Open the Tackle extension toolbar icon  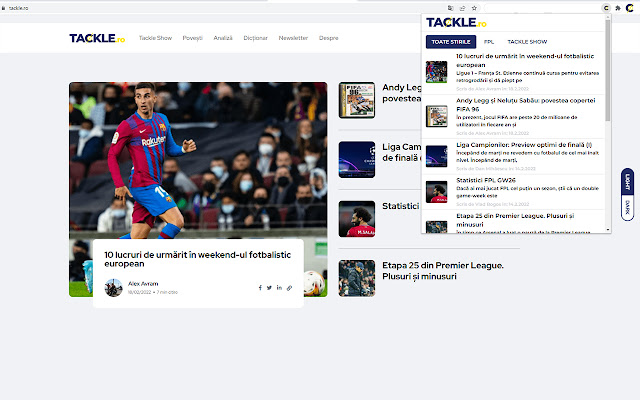pyautogui.click(x=606, y=8)
